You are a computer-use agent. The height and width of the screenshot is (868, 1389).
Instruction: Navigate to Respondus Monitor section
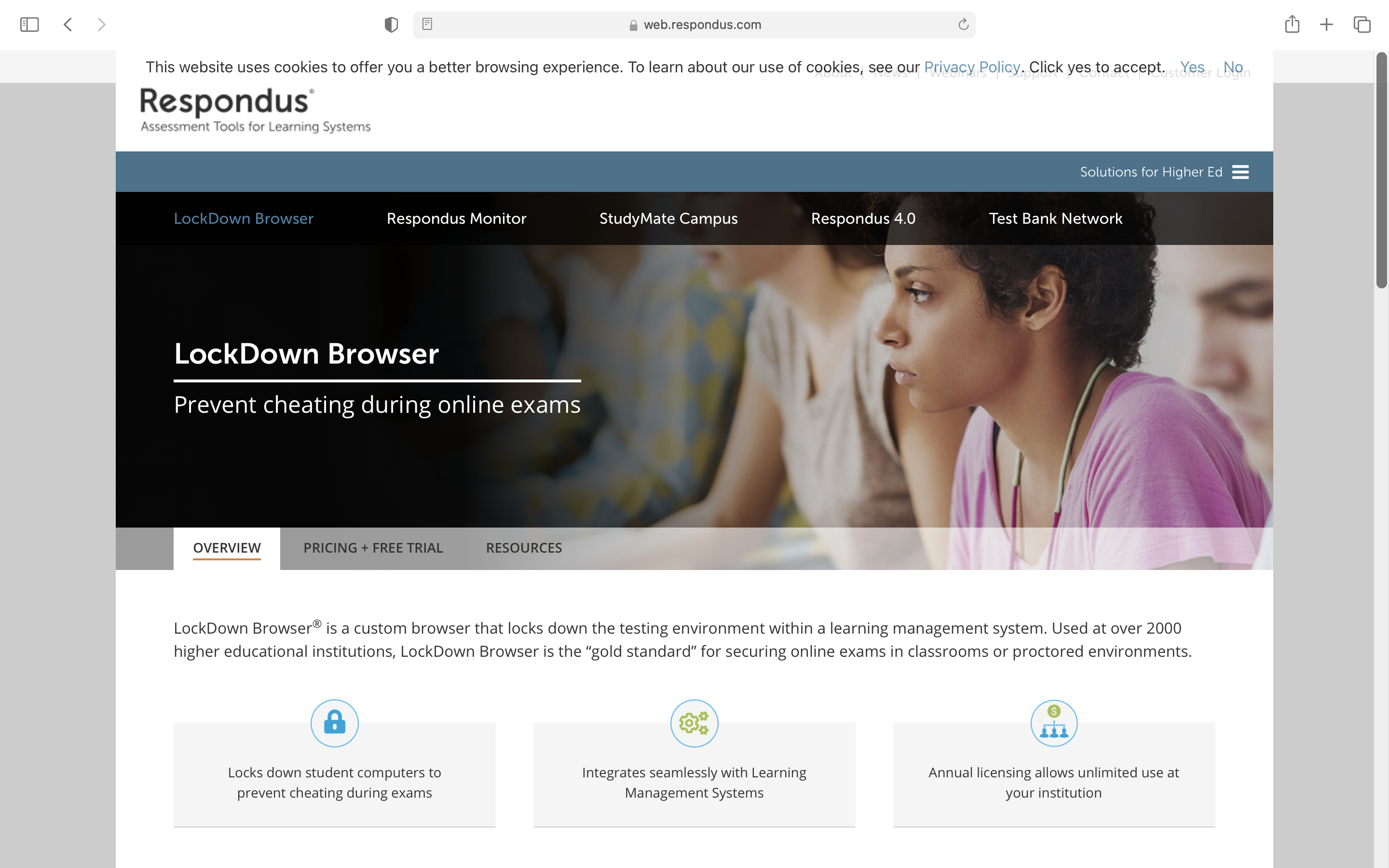point(456,218)
